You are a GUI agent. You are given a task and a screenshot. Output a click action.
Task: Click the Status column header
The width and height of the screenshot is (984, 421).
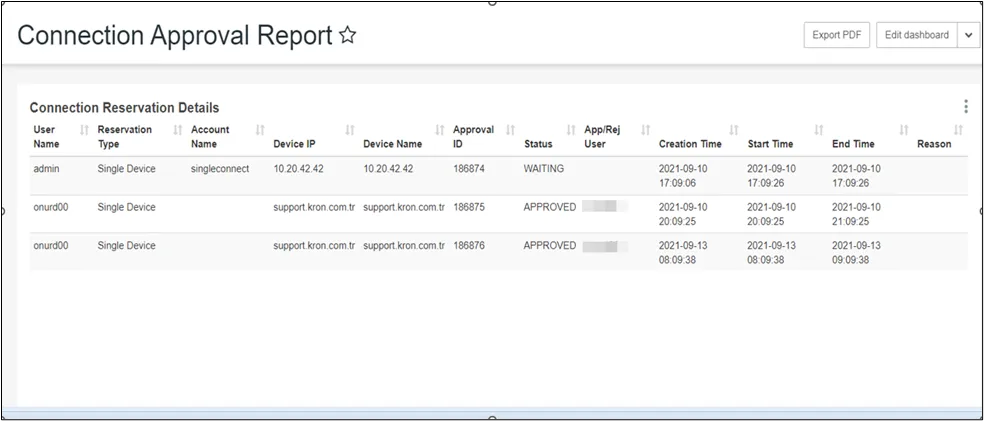pyautogui.click(x=538, y=144)
